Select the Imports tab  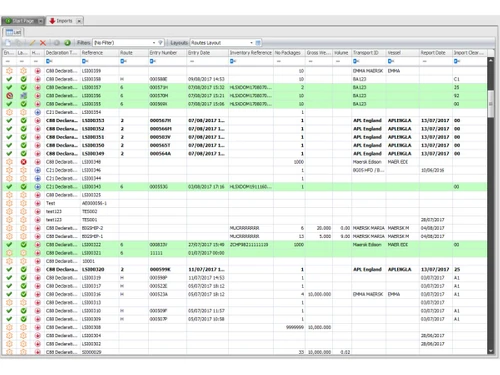(x=64, y=21)
